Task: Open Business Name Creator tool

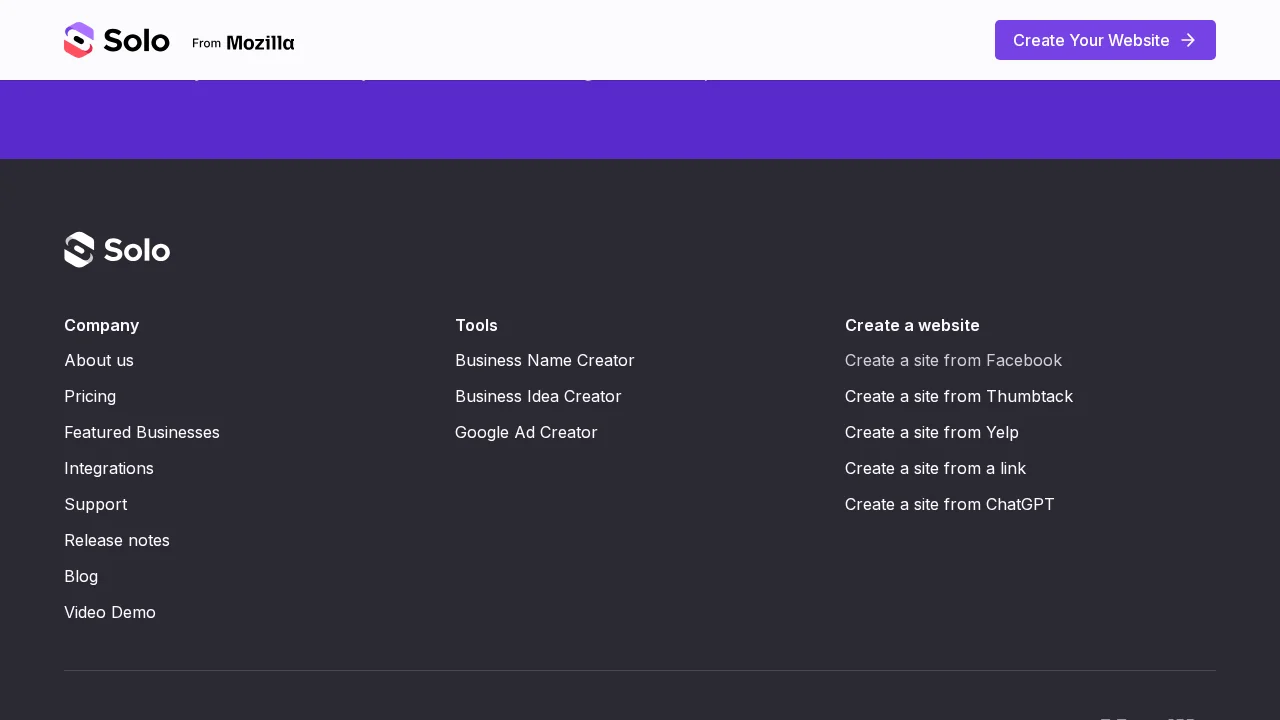Action: coord(545,360)
